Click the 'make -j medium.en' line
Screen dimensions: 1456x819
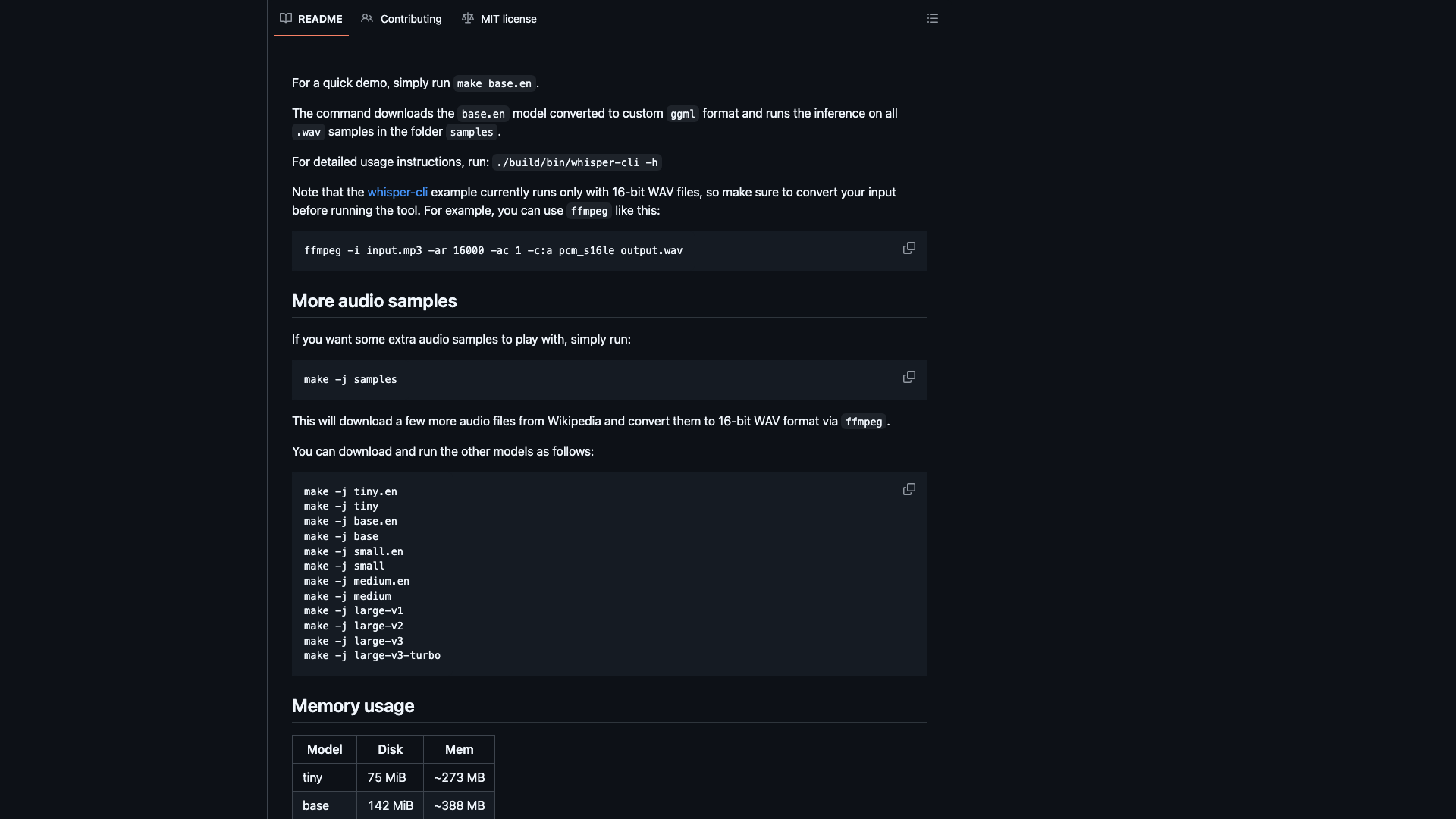pos(356,581)
